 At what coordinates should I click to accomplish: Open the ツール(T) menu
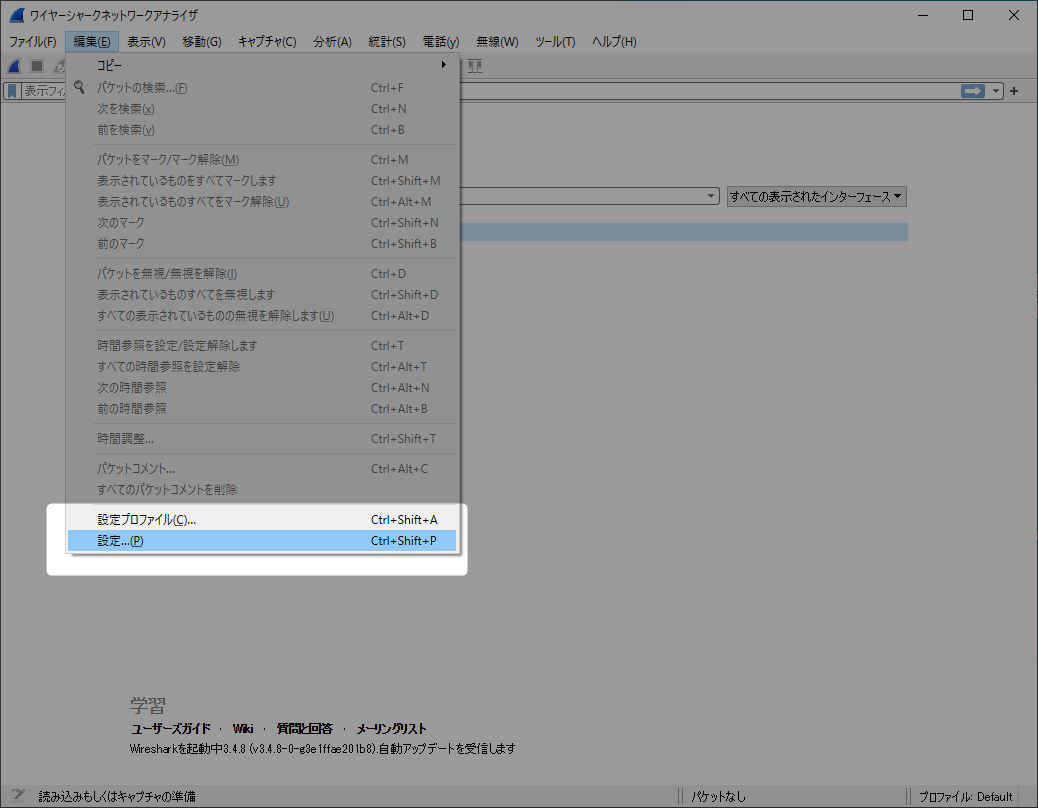coord(555,41)
